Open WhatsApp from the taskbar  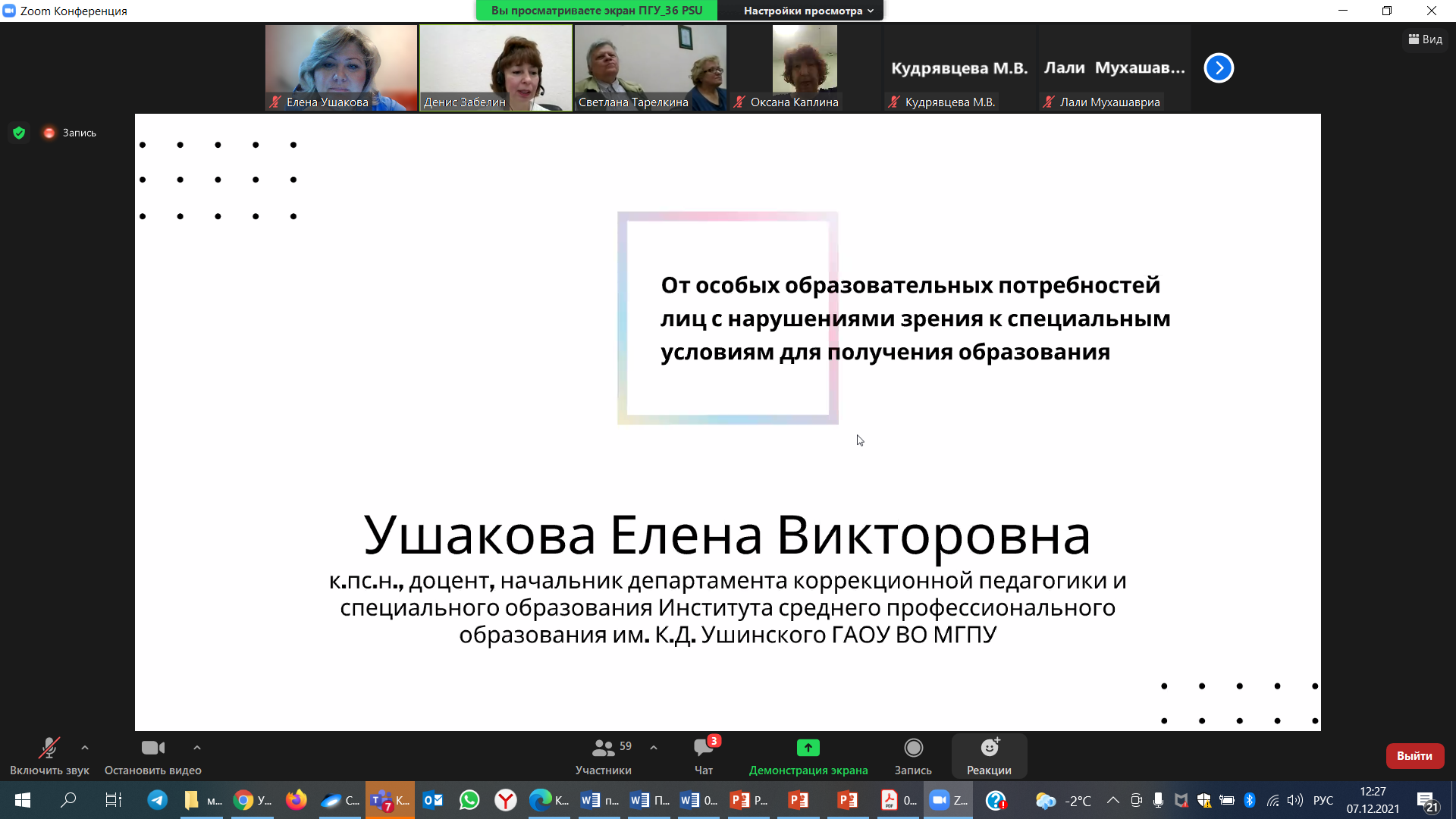[x=469, y=800]
